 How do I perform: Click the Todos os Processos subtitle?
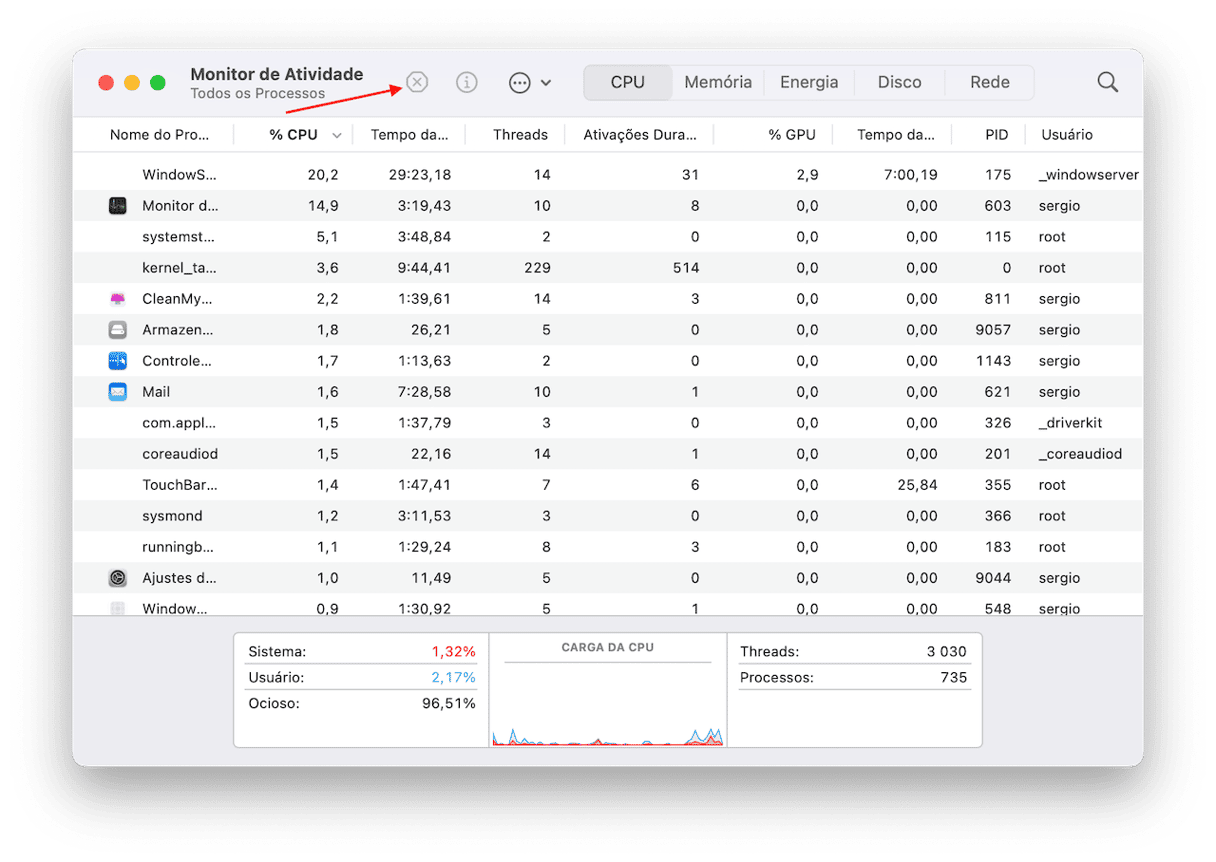point(258,94)
